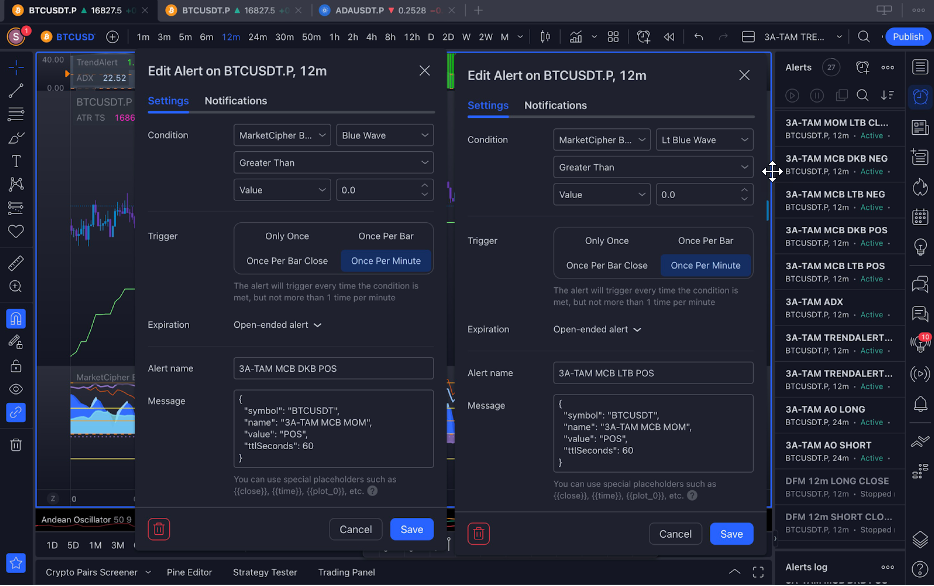Click the heart favorites icon in left toolbar
934x586 pixels.
pos(16,231)
